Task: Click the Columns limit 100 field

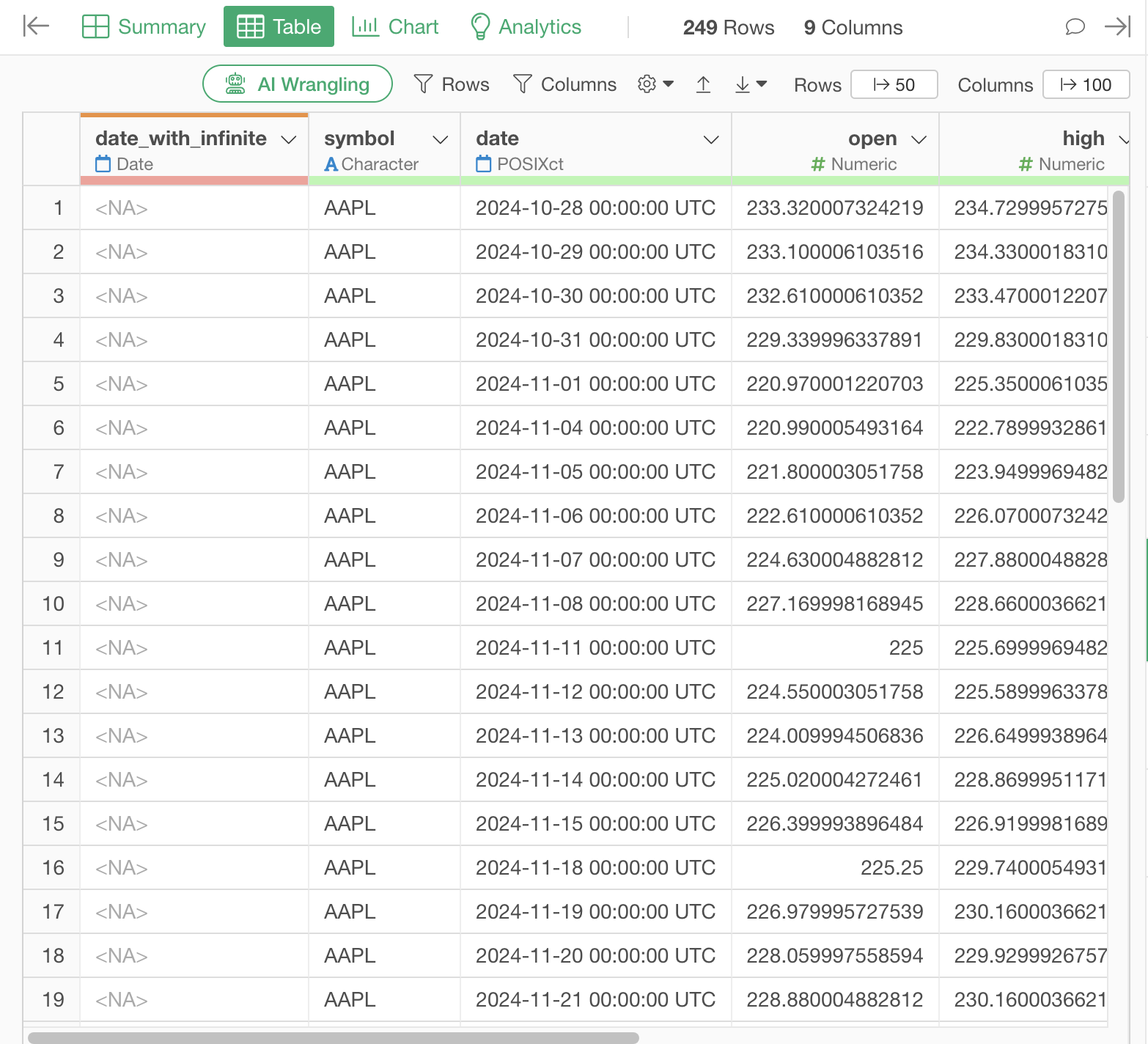Action: click(1086, 85)
